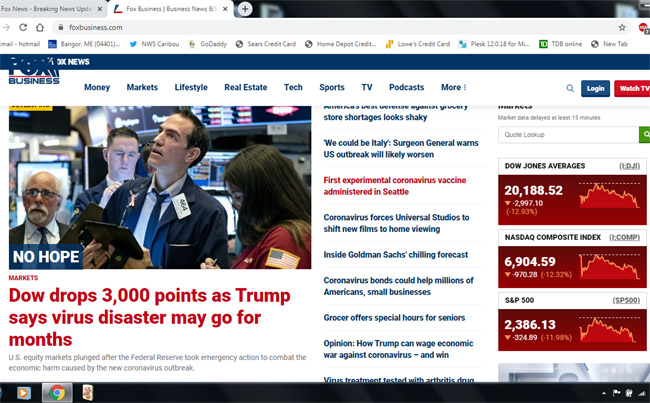Open the TV section
This screenshot has width=650, height=403.
click(x=367, y=87)
